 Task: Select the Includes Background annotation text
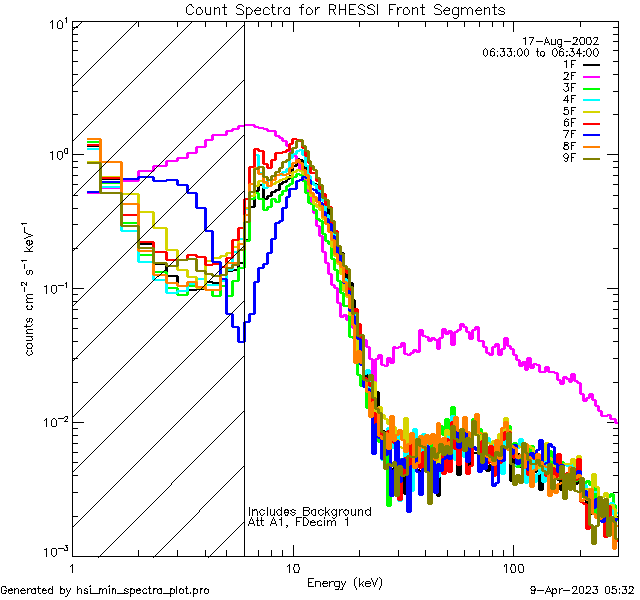click(x=309, y=511)
